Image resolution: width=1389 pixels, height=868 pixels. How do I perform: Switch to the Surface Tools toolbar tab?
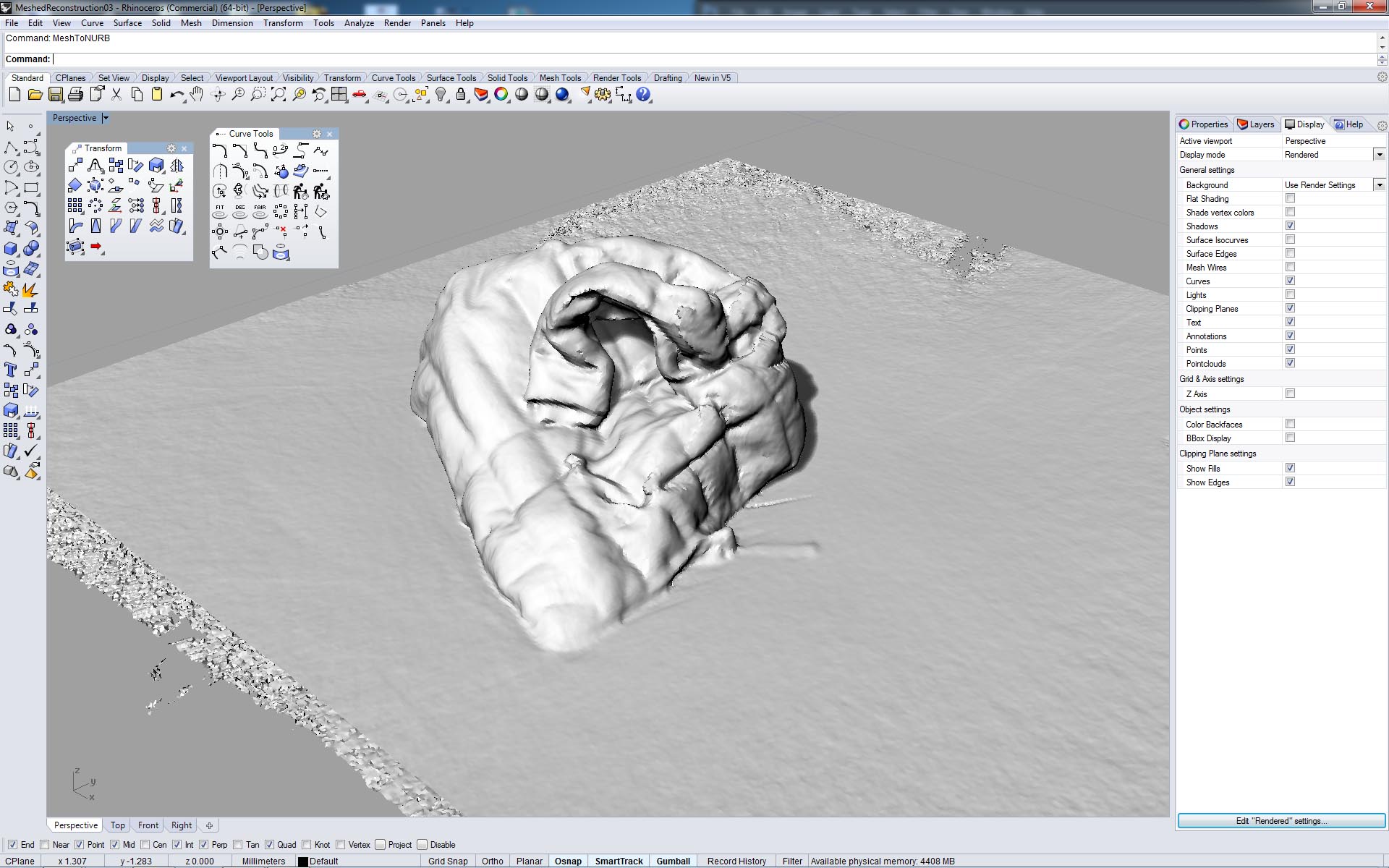tap(451, 78)
